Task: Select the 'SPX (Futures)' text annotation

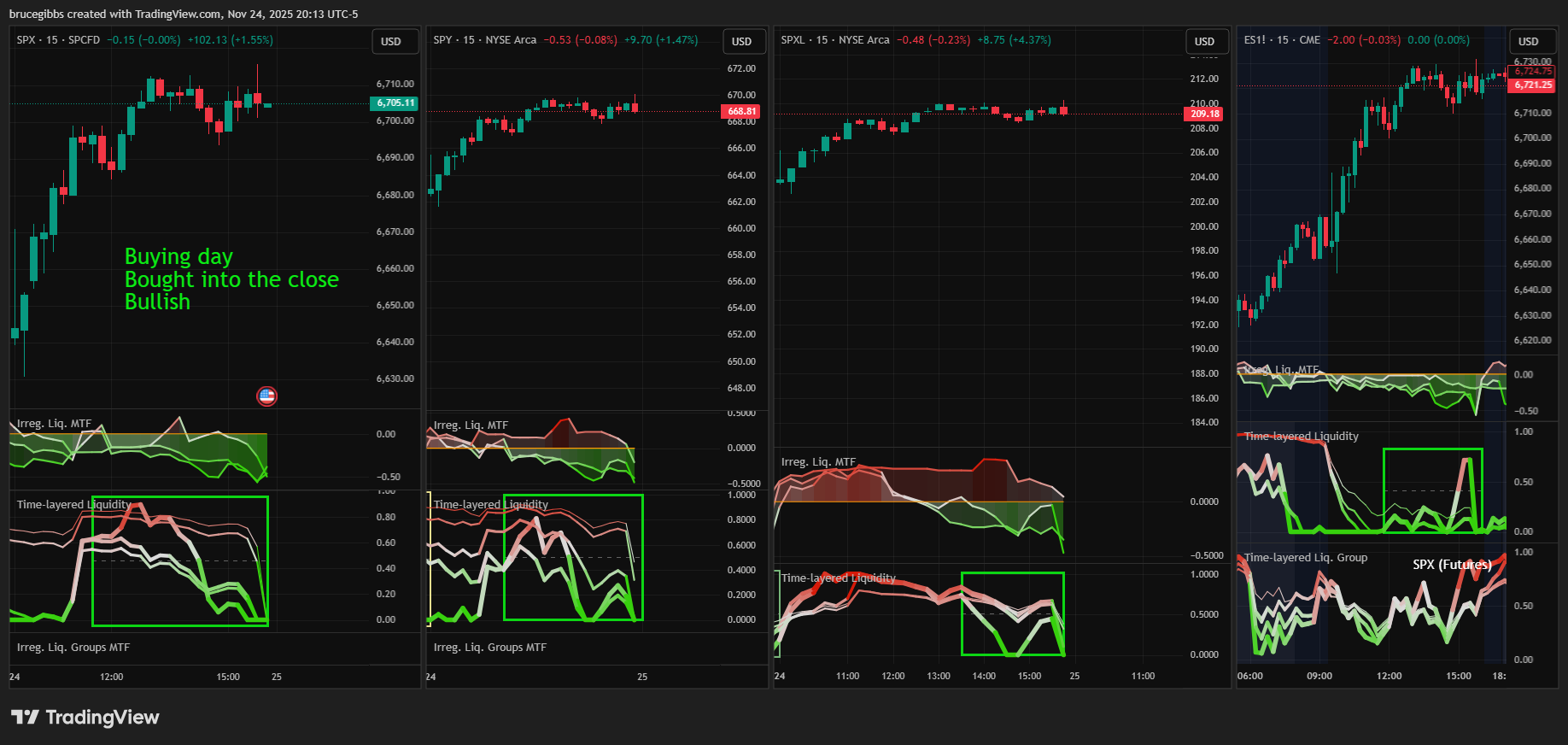Action: point(1452,565)
